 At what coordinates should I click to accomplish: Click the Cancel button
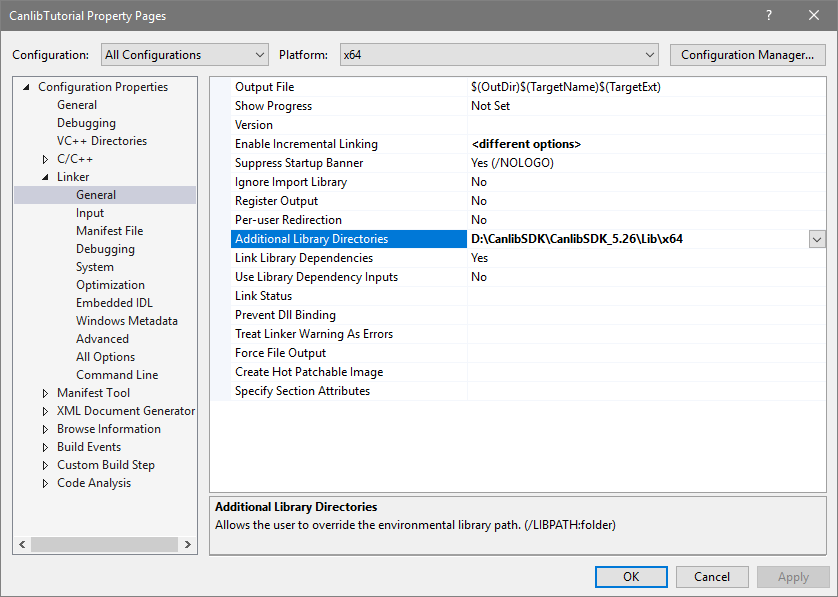[x=712, y=577]
